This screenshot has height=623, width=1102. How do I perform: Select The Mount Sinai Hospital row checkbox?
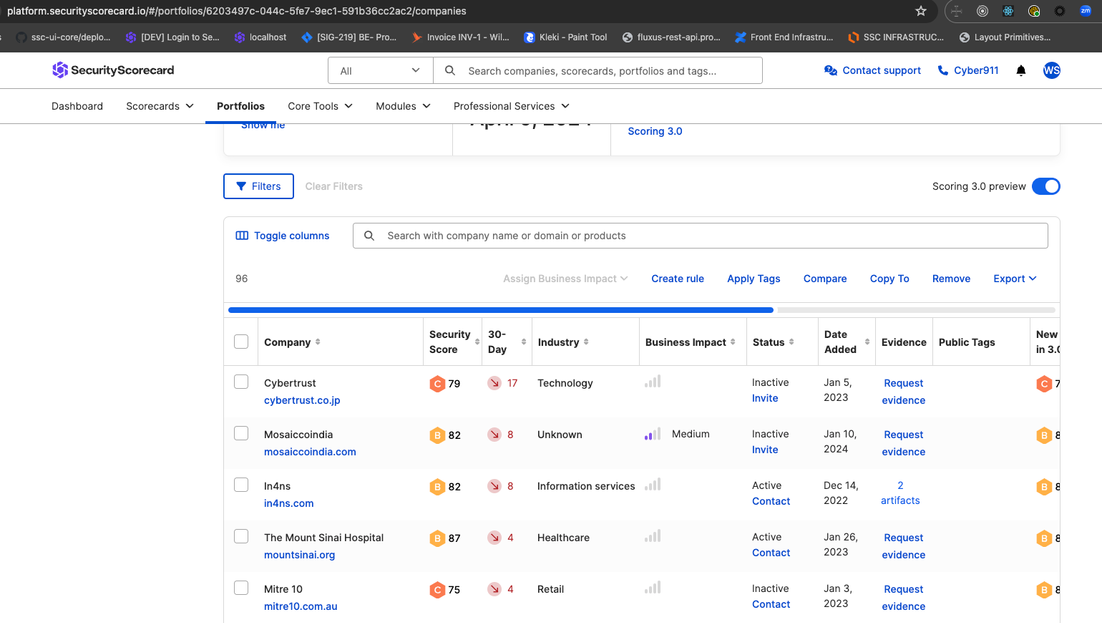pyautogui.click(x=241, y=537)
